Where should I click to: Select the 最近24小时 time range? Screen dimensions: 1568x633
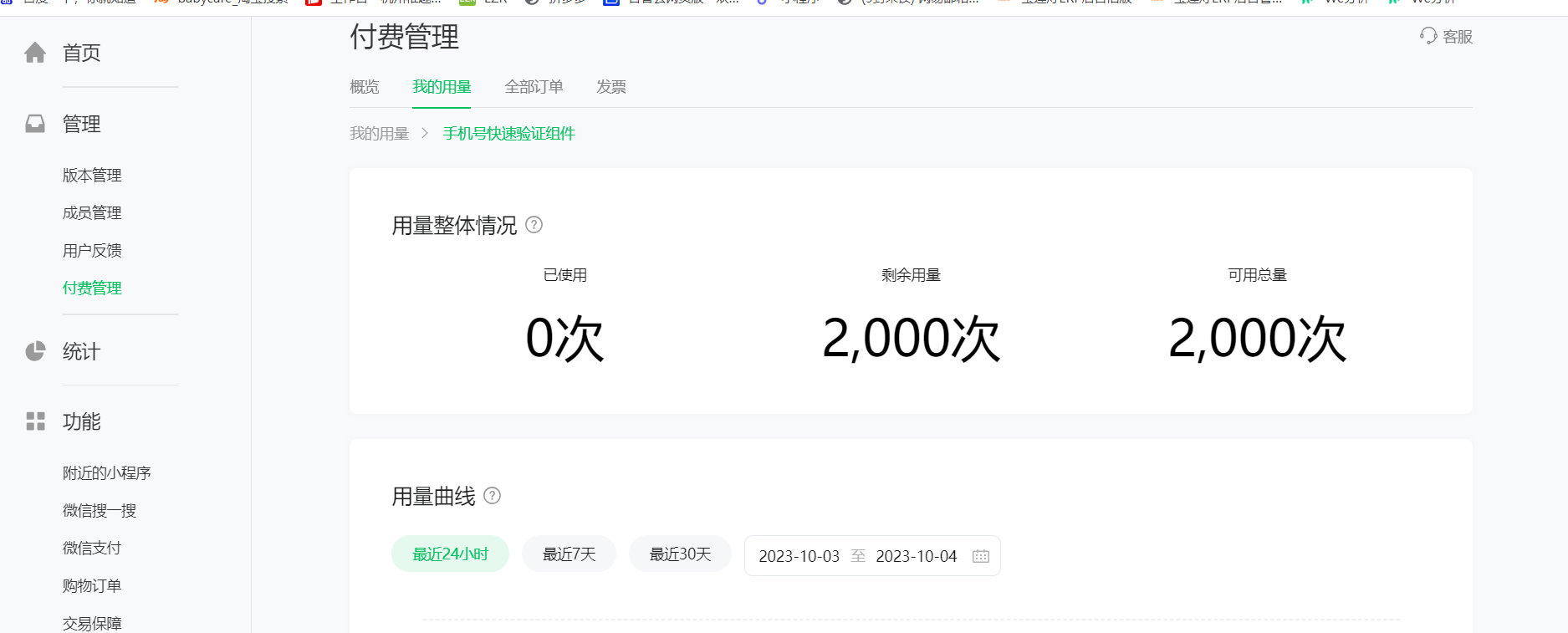point(450,554)
